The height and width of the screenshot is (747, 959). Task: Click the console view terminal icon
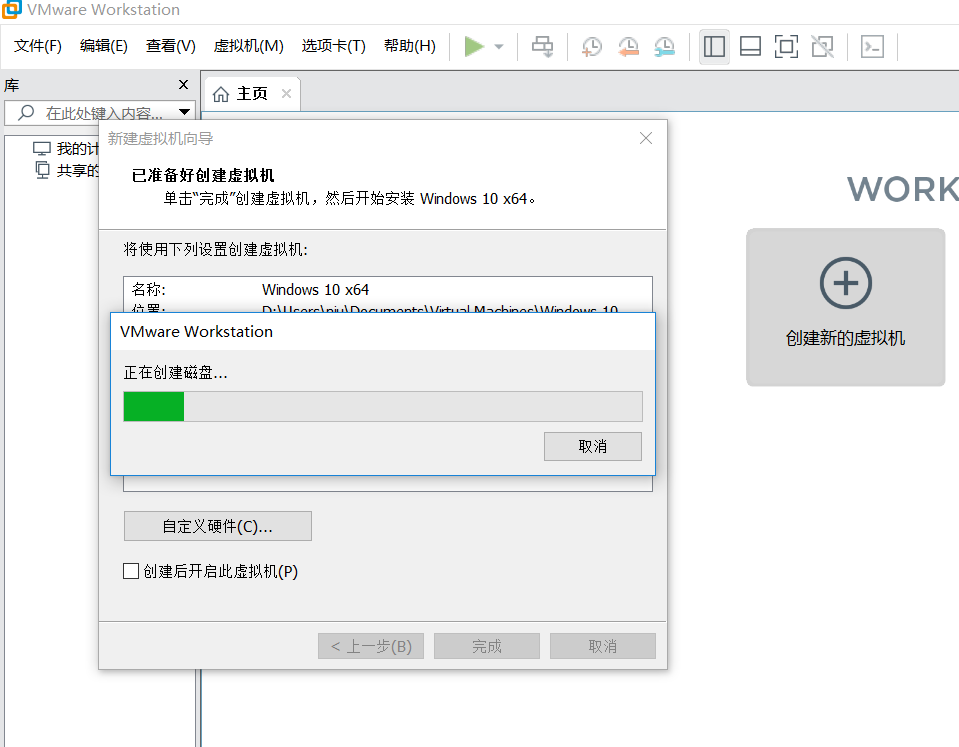click(872, 46)
